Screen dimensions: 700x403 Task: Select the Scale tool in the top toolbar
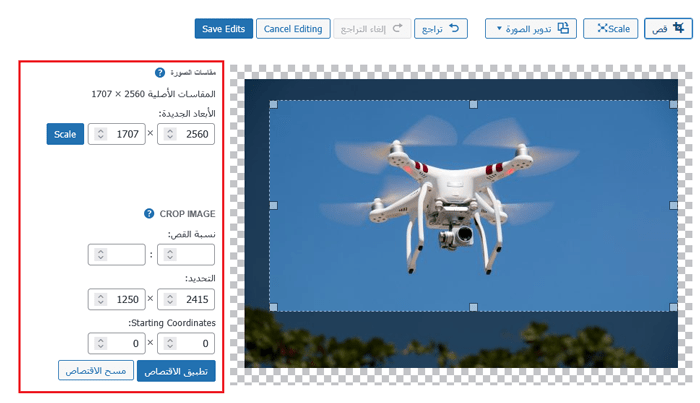tap(611, 29)
